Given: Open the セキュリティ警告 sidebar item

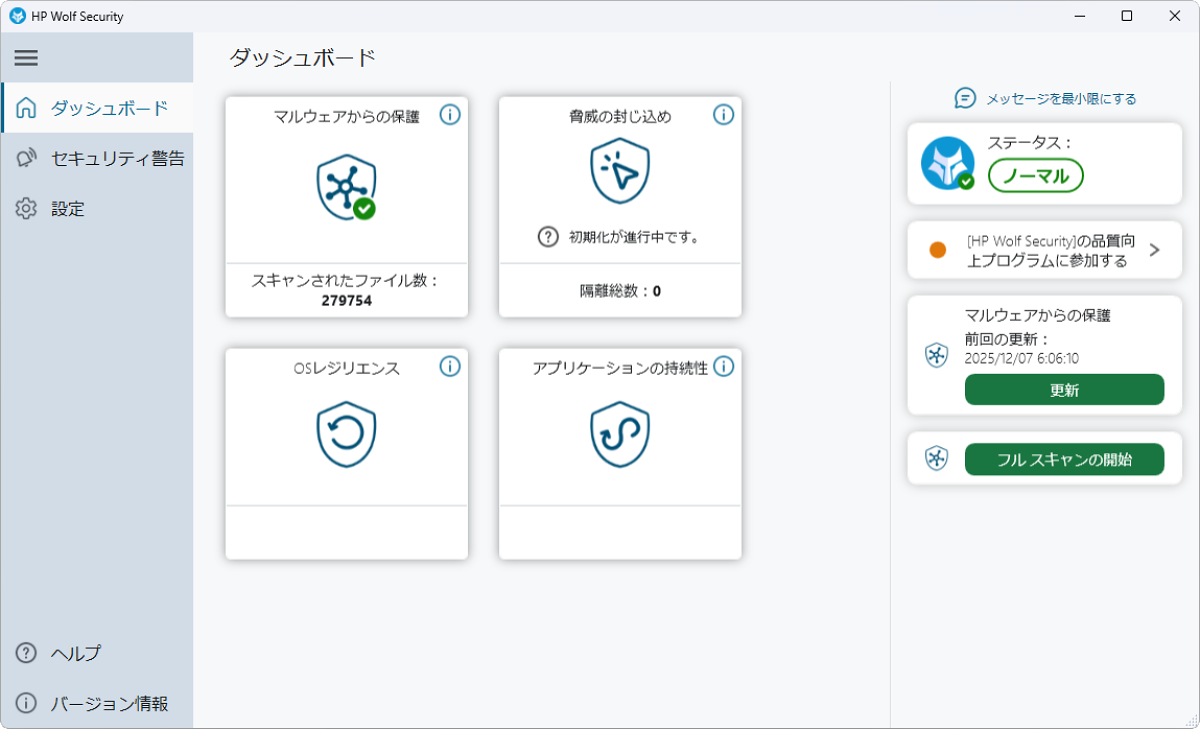Looking at the screenshot, I should 117,158.
